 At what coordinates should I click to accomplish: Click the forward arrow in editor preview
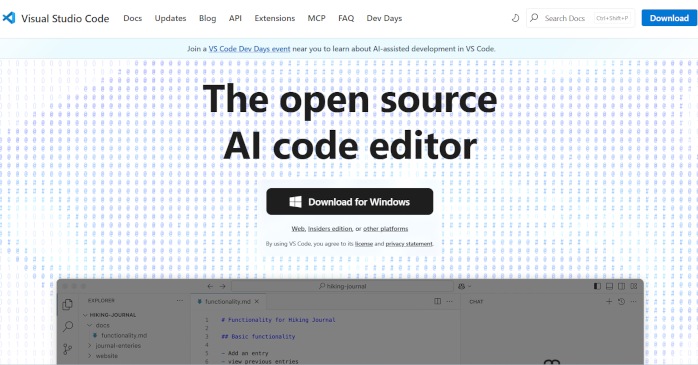[x=223, y=286]
